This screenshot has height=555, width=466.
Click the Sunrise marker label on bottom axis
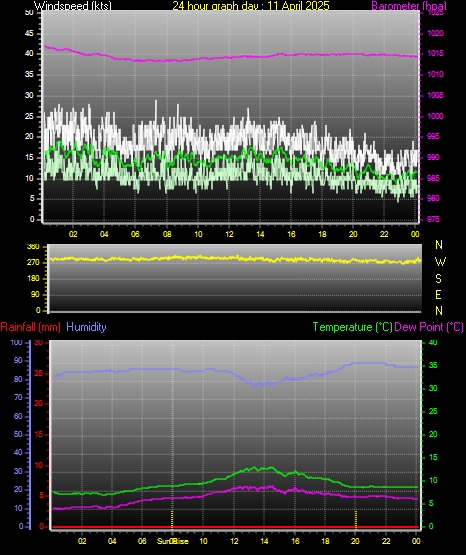click(x=173, y=541)
